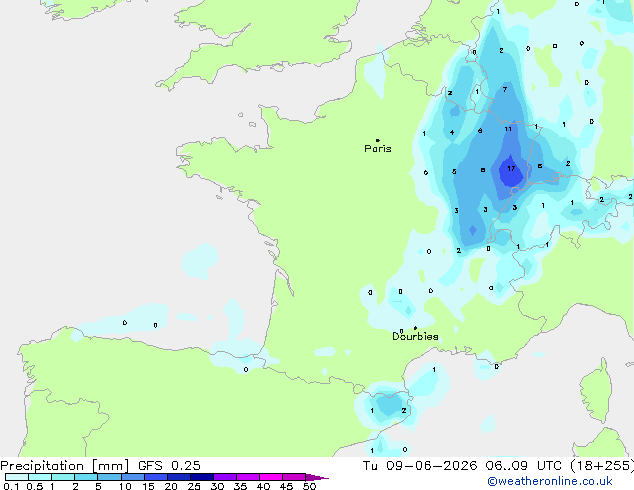Click the 15 legend scale label
The height and width of the screenshot is (490, 634).
[148, 486]
